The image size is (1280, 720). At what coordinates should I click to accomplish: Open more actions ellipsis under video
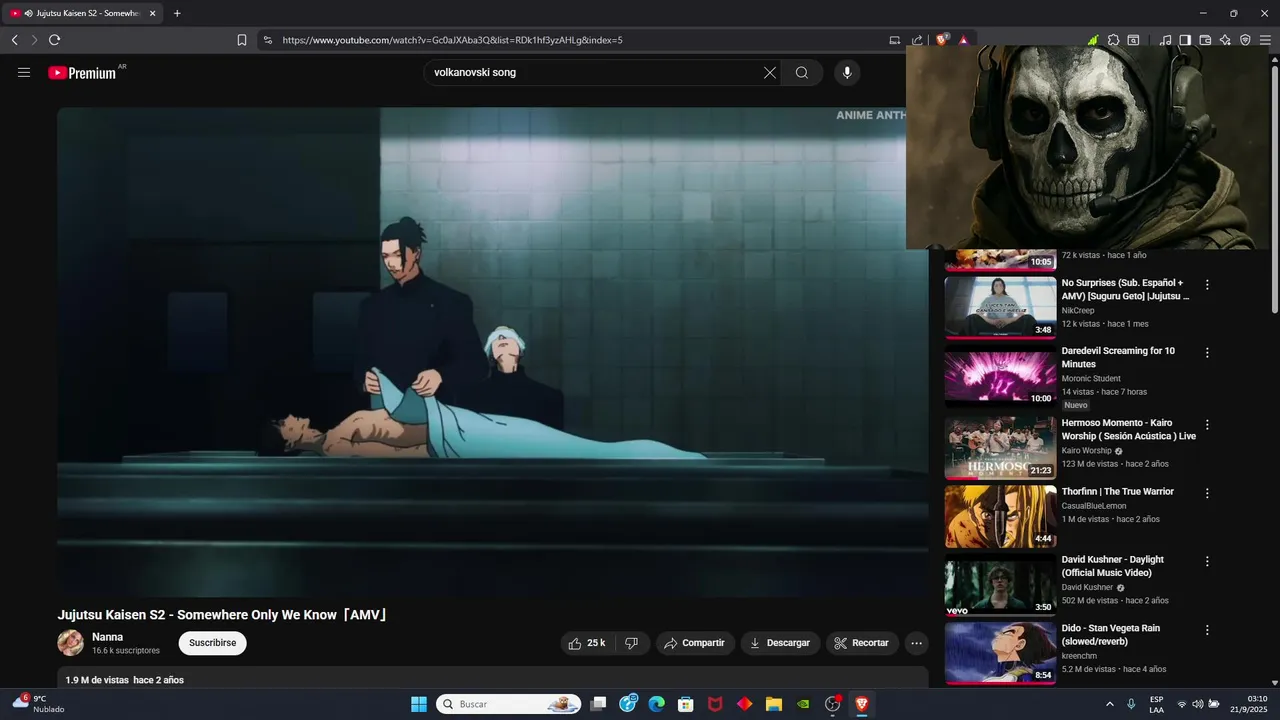pyautogui.click(x=916, y=643)
